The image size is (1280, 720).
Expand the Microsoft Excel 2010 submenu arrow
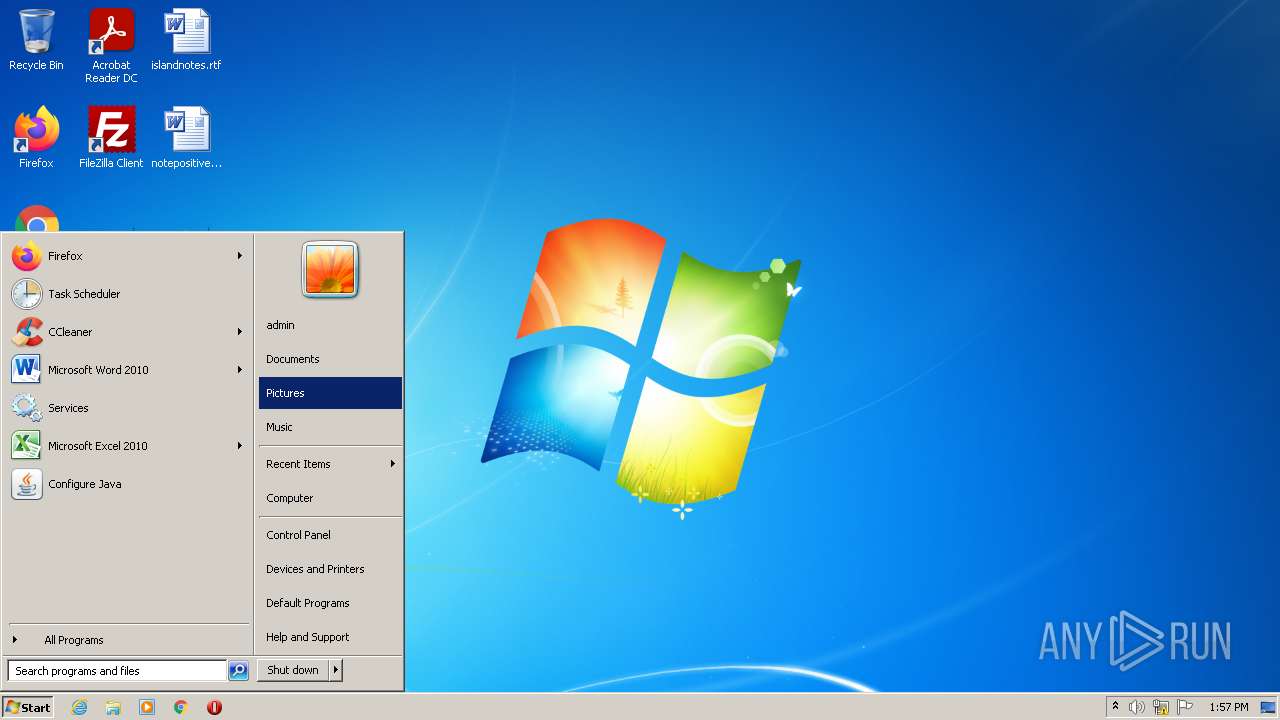point(240,446)
